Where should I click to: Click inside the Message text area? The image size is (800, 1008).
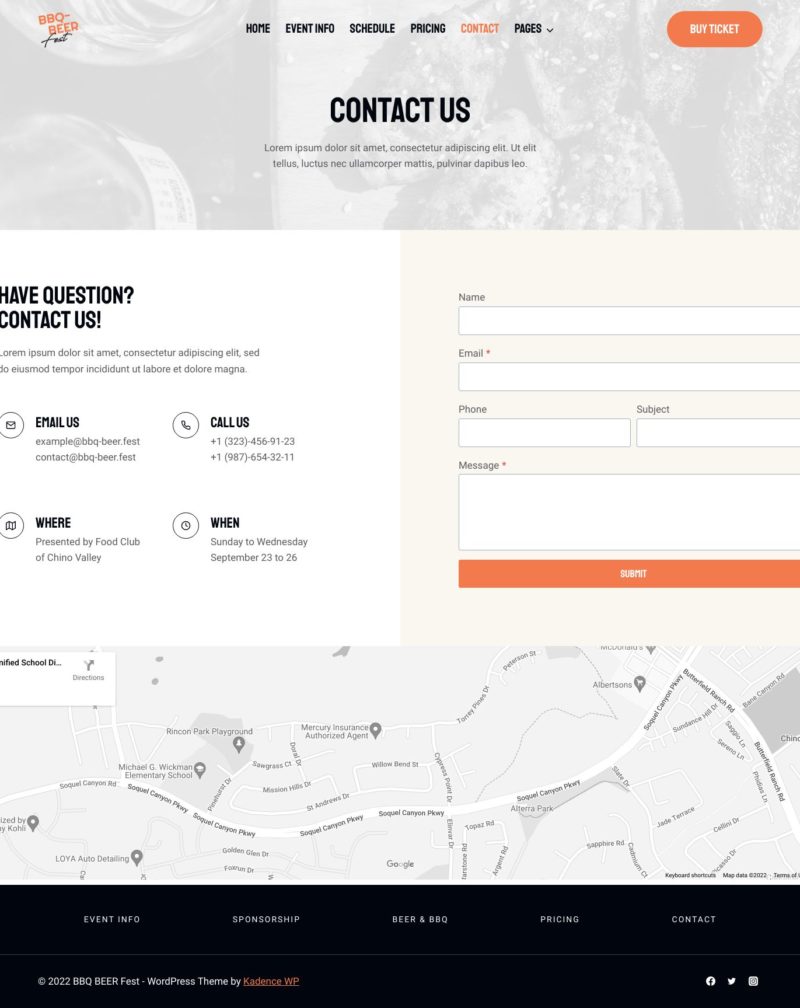pos(629,512)
